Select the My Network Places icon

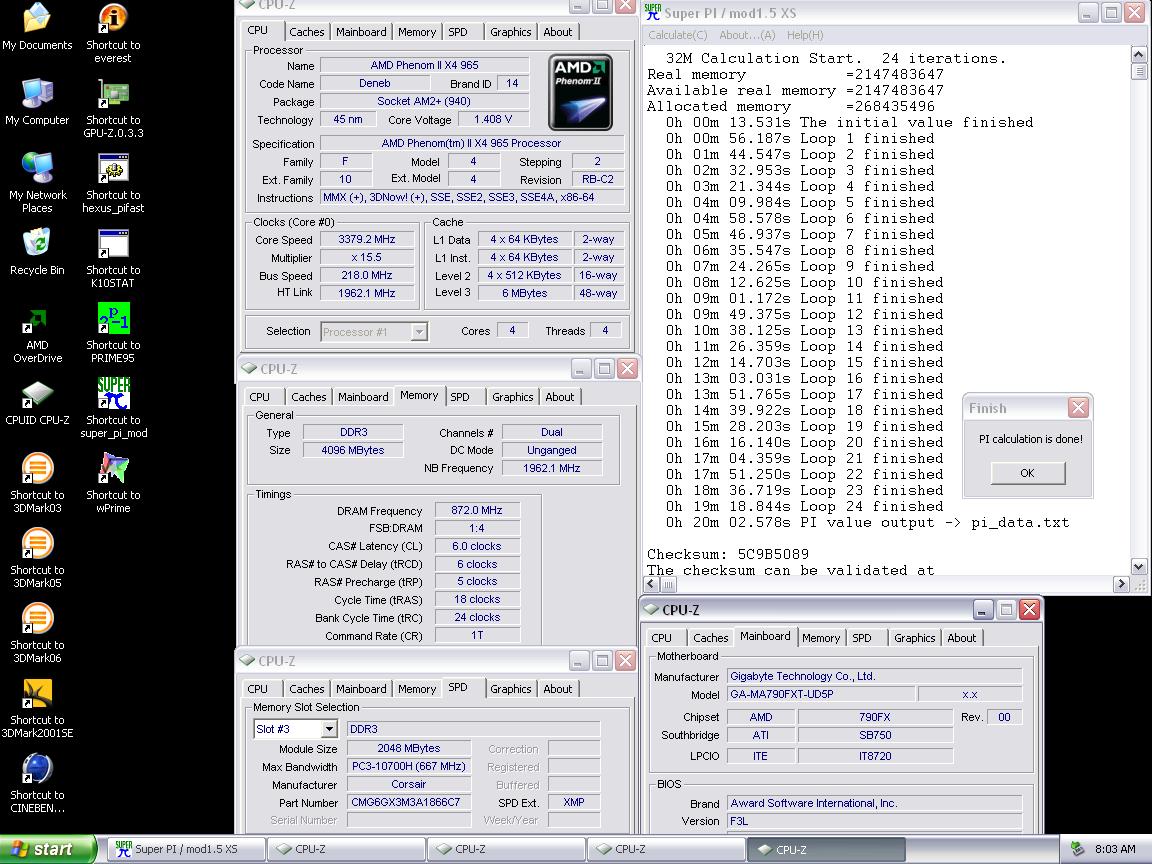pos(37,182)
